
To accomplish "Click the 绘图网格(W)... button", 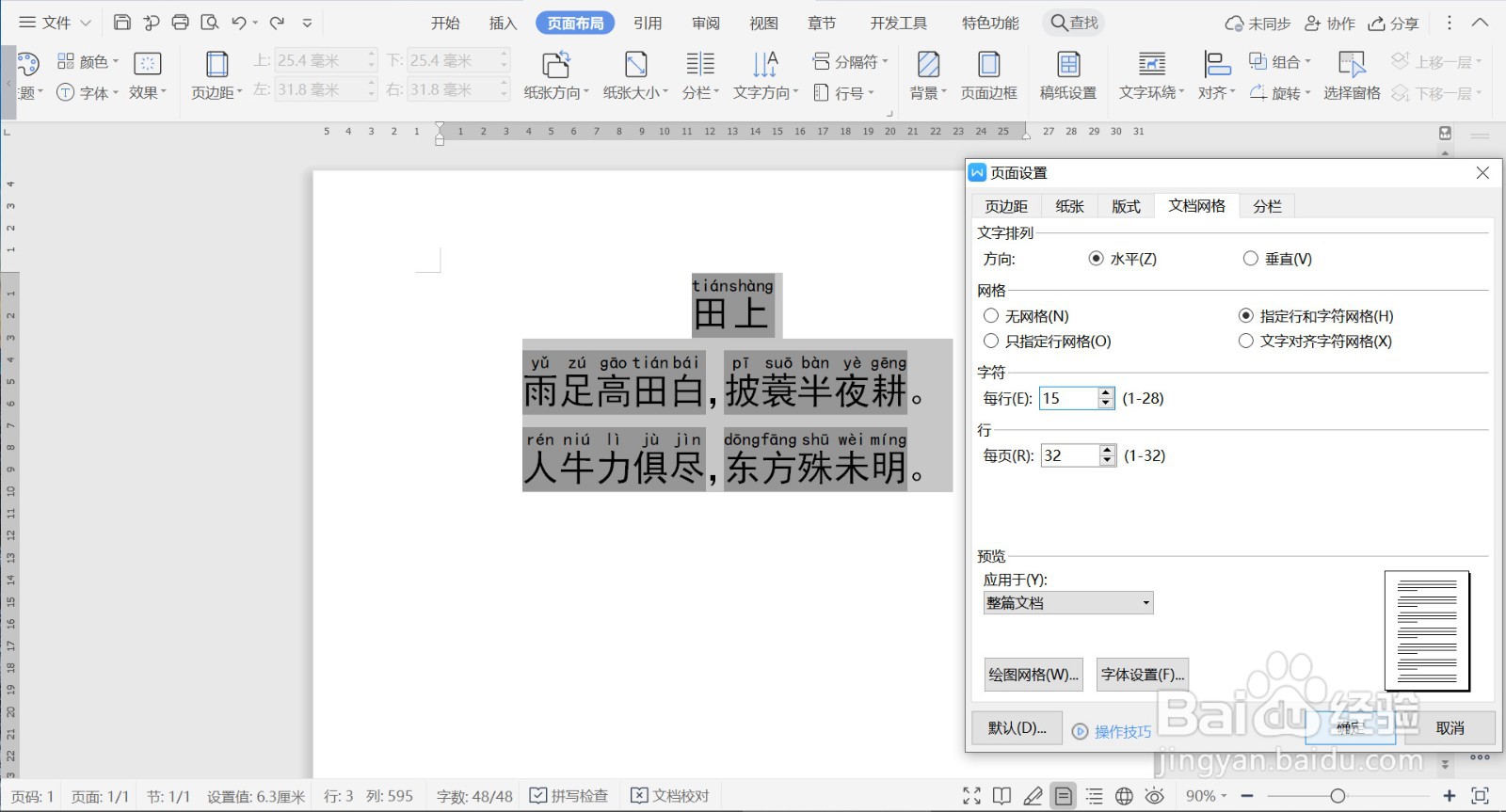I will point(1033,675).
